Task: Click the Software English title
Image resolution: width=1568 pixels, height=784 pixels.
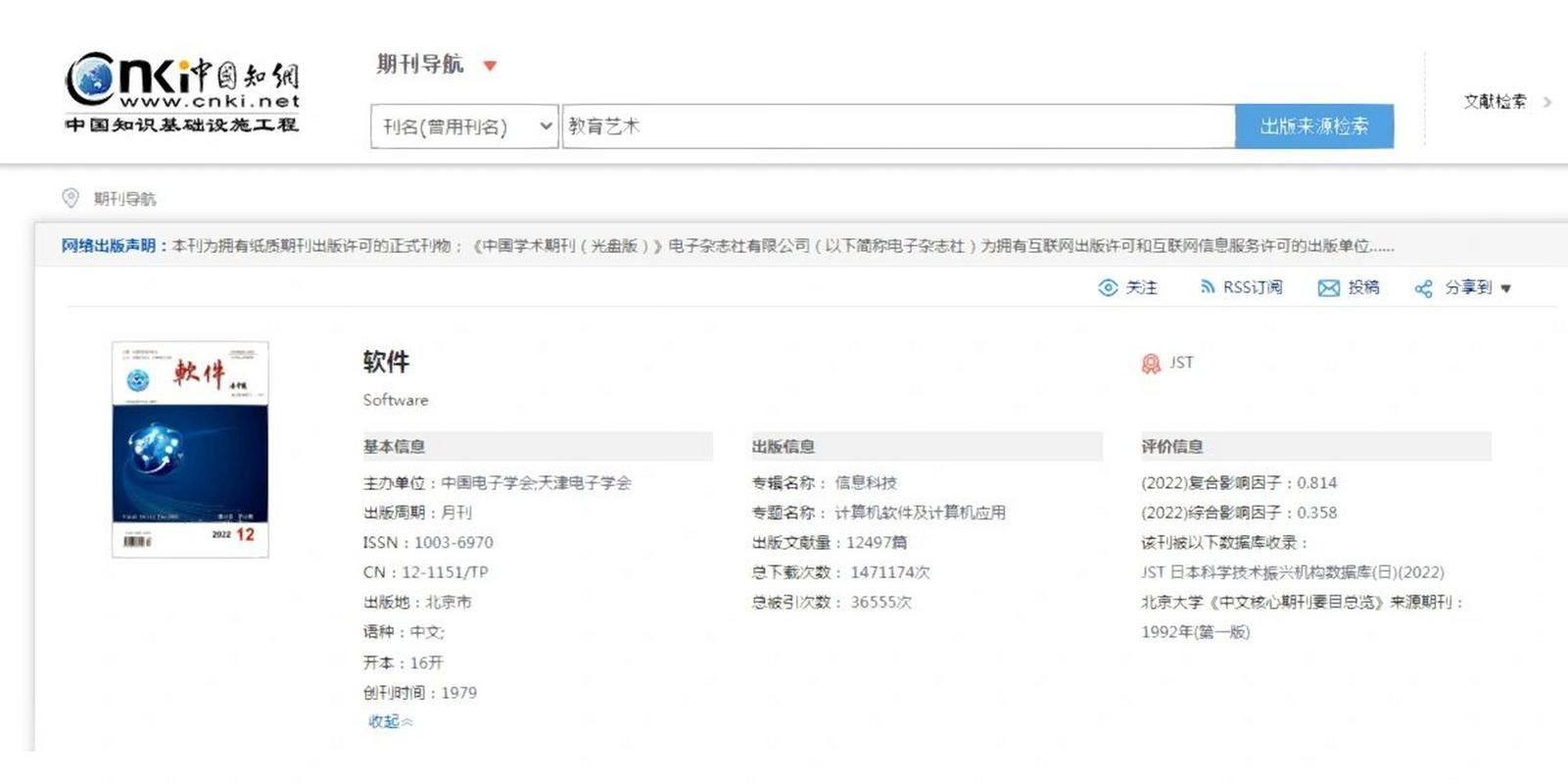Action: pyautogui.click(x=396, y=400)
